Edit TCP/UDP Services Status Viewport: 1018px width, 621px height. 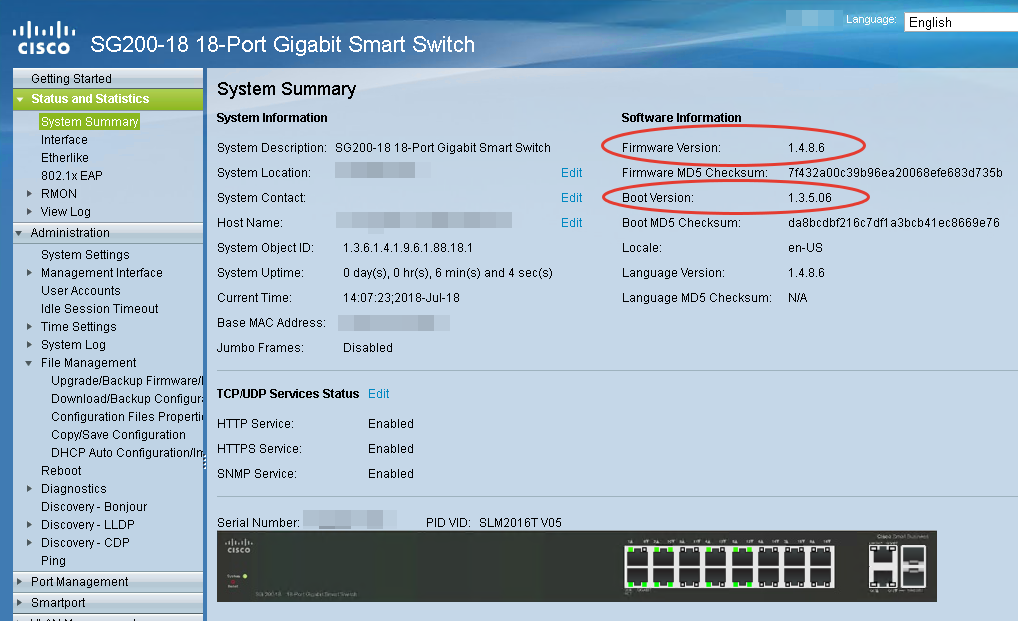coord(378,394)
